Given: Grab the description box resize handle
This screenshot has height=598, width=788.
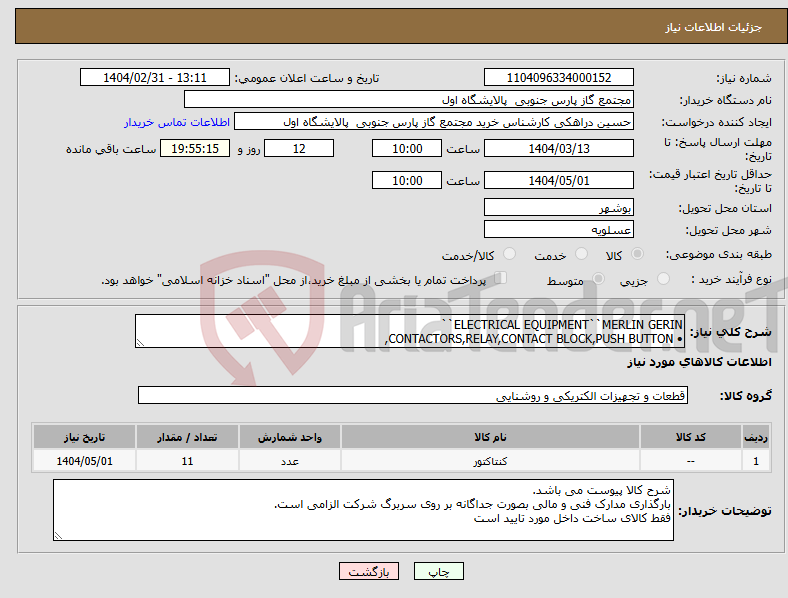Looking at the screenshot, I should [x=140, y=343].
